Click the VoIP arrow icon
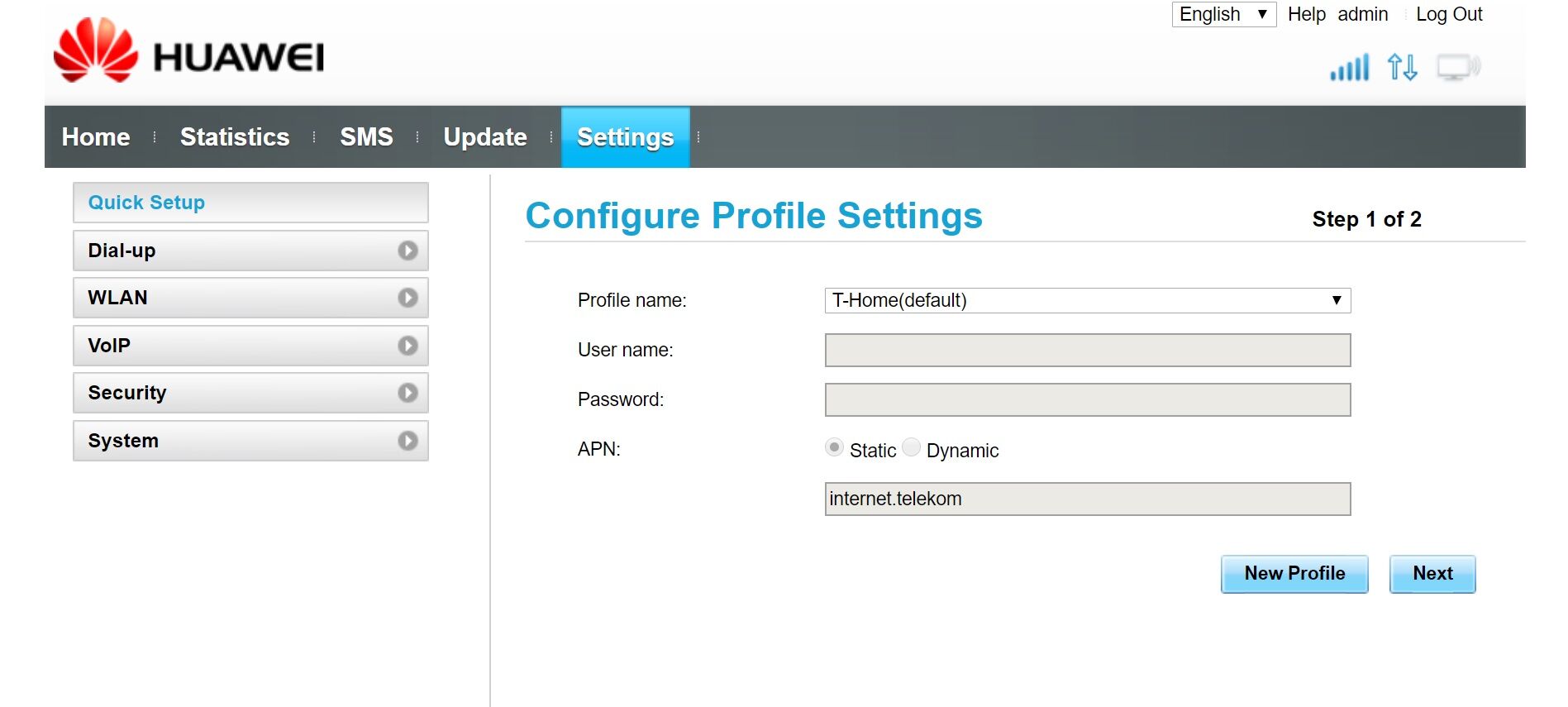Image resolution: width=1568 pixels, height=707 pixels. click(x=407, y=346)
